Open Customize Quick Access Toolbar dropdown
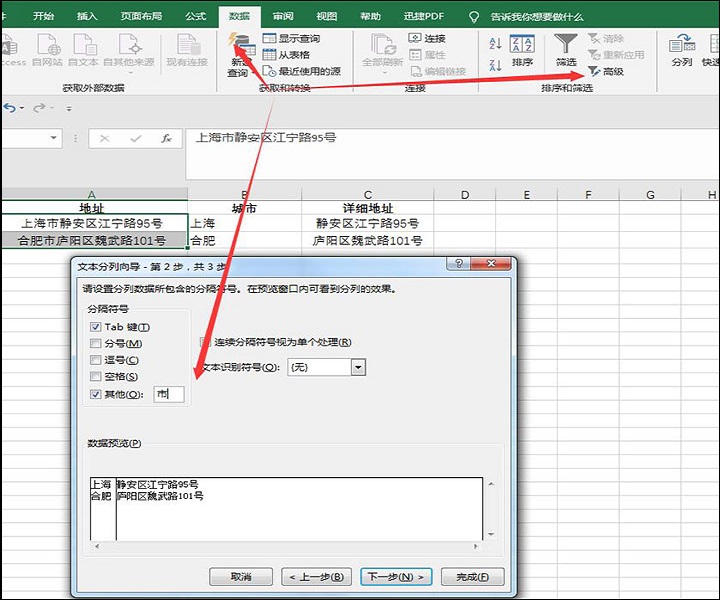The image size is (720, 600). coord(69,108)
